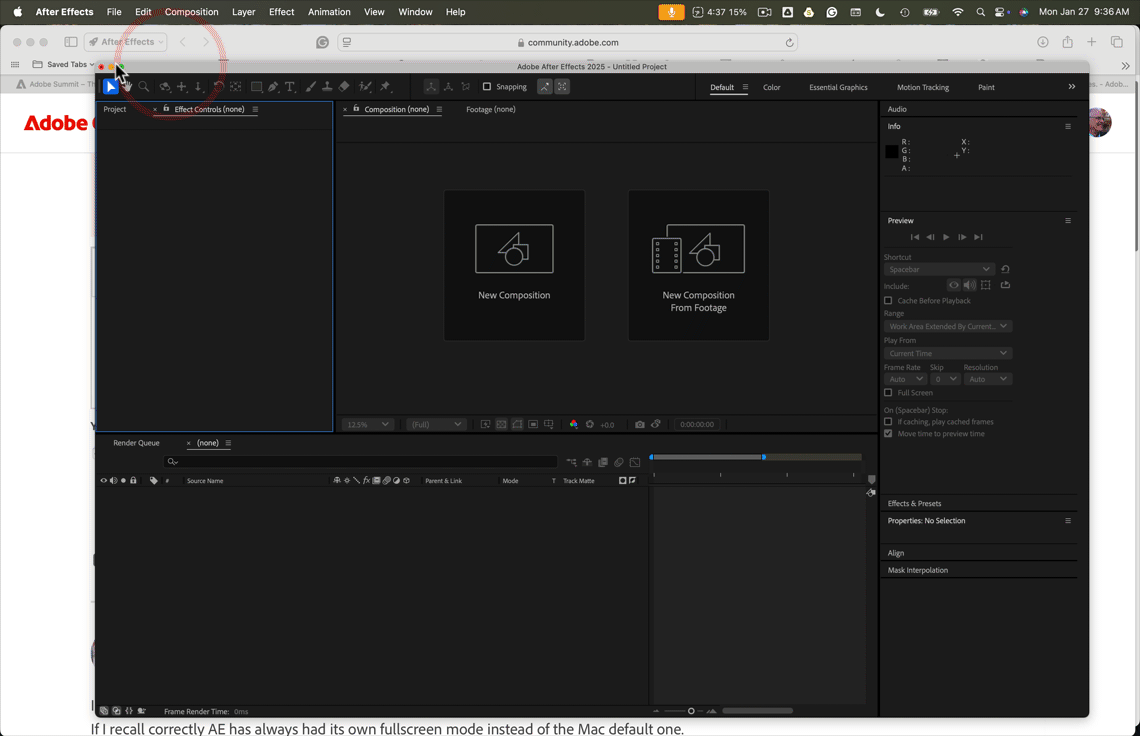1140x736 pixels.
Task: Select the Rectangle shape tool
Action: pos(257,87)
